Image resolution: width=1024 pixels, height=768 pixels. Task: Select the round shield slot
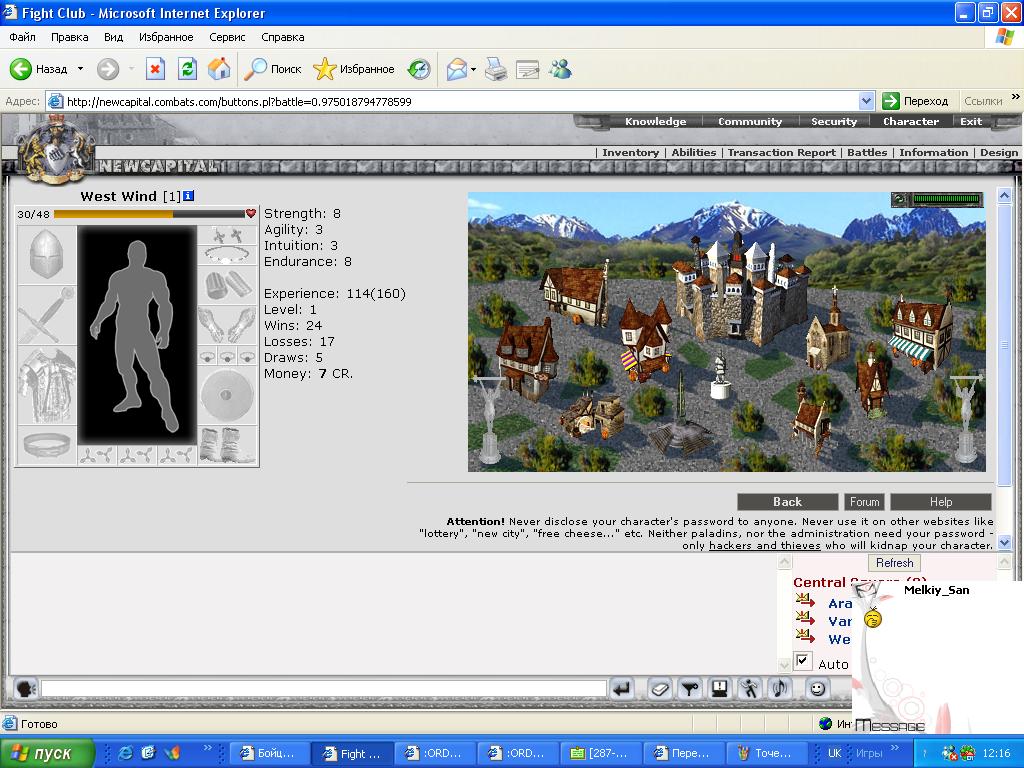pyautogui.click(x=227, y=396)
